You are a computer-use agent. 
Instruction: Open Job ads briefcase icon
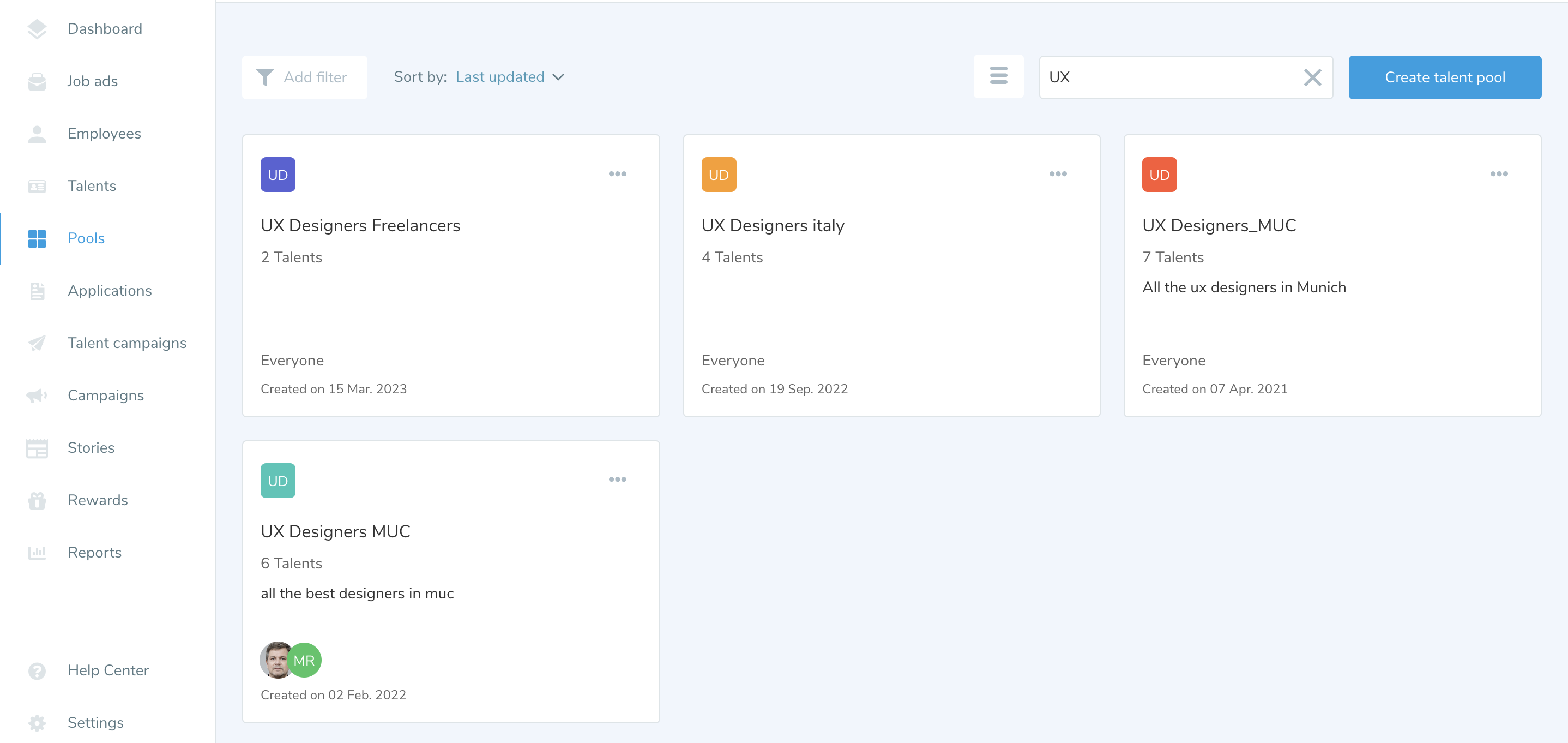pyautogui.click(x=37, y=81)
